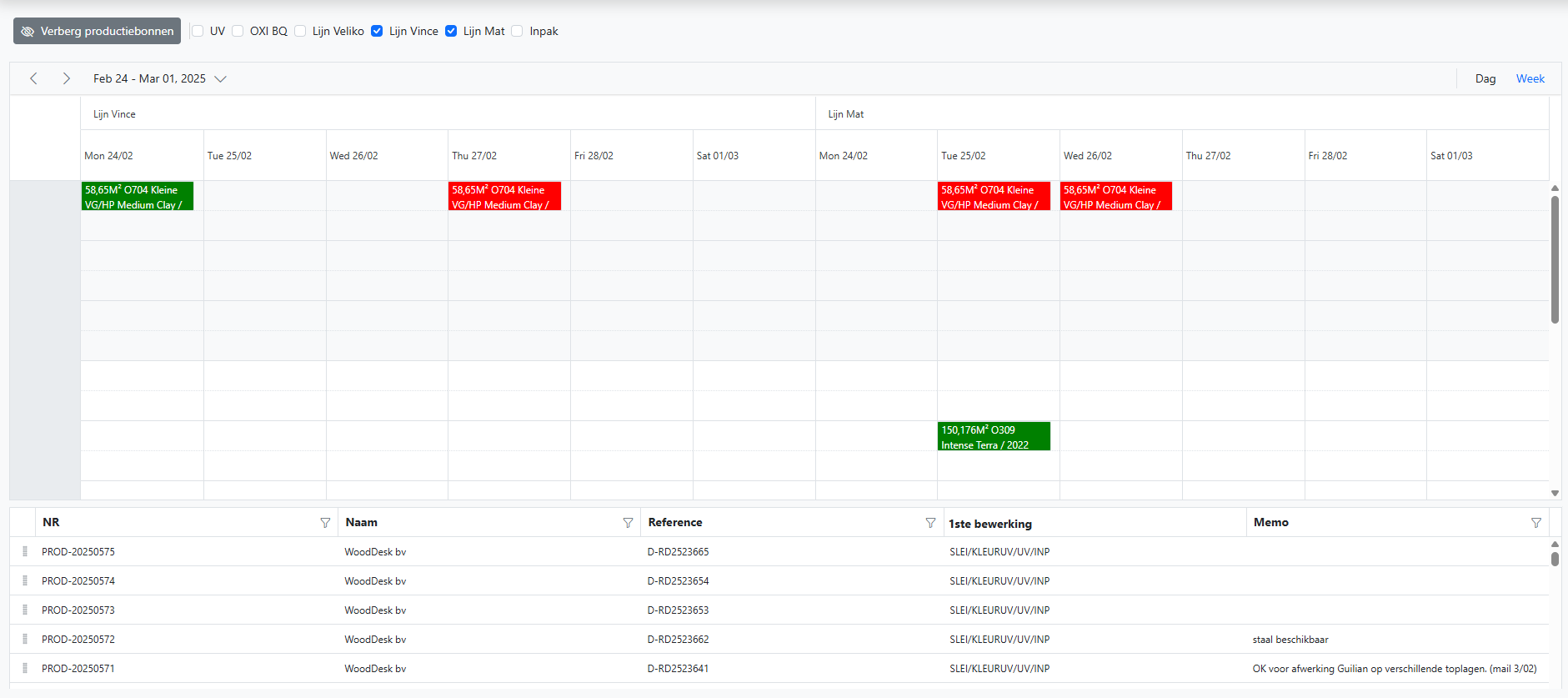Open filter icon on Reference column
Viewport: 1568px width, 698px height.
pos(930,523)
